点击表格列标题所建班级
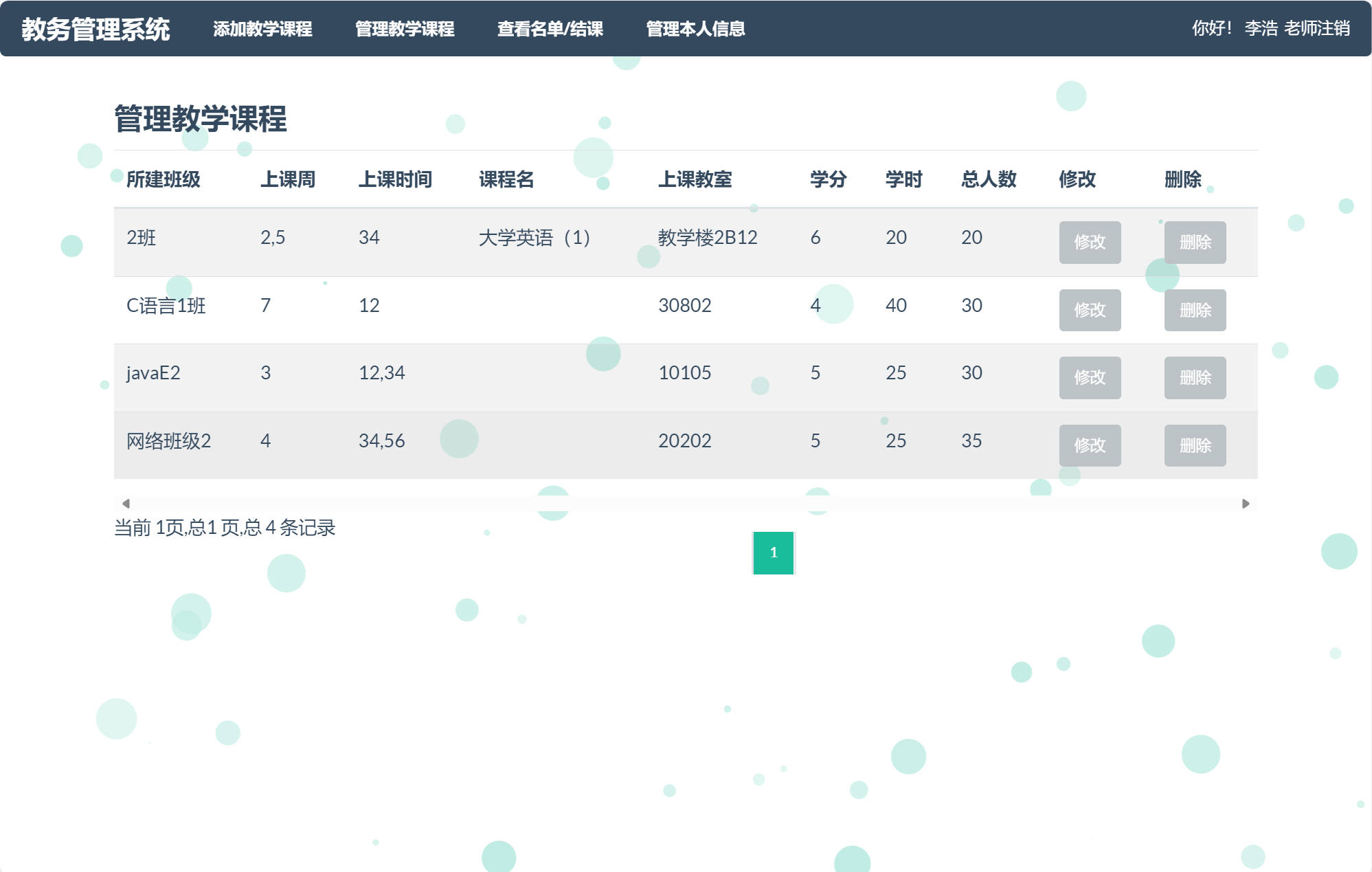Viewport: 1372px width, 872px height. [165, 180]
